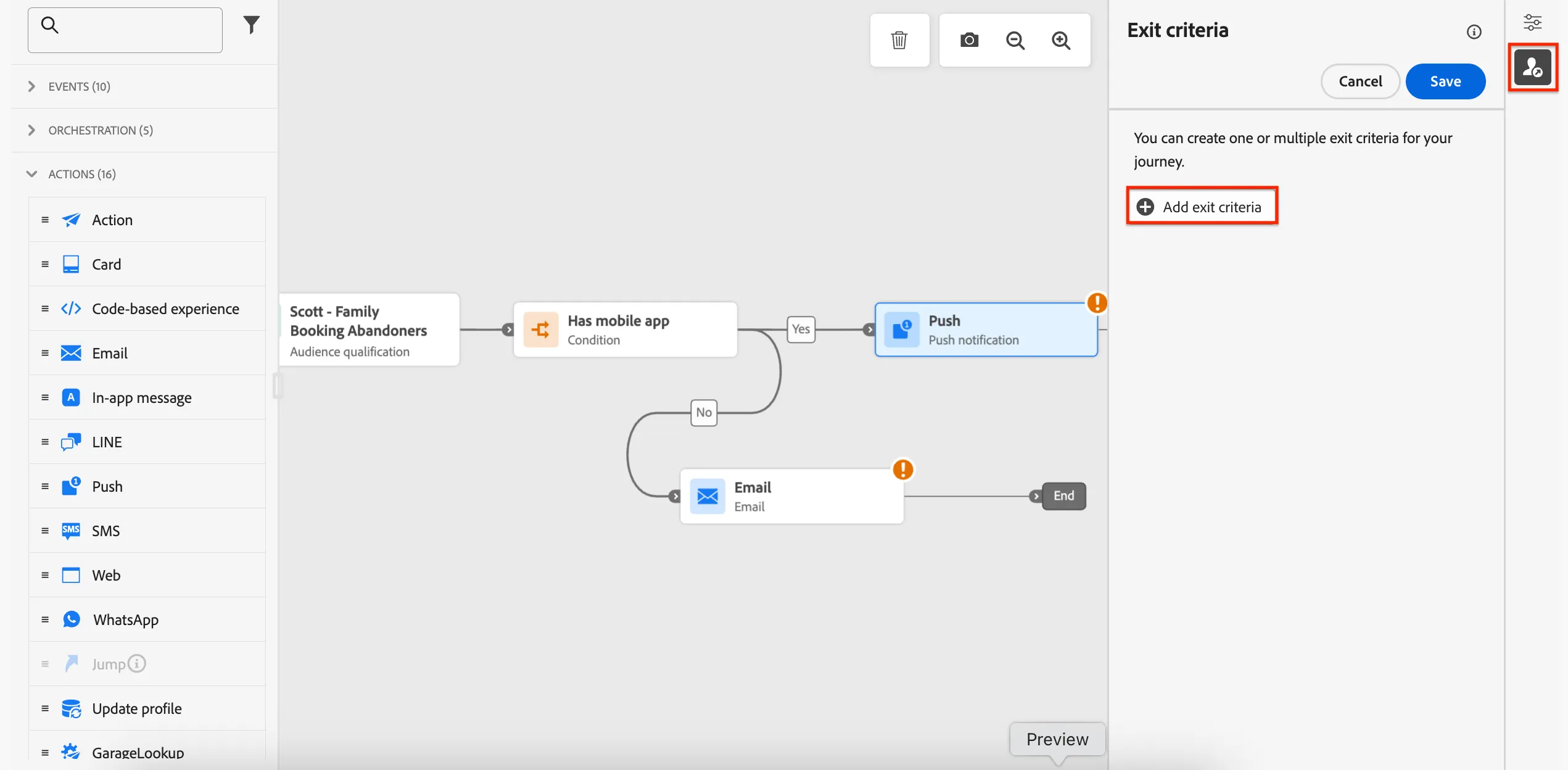1568x770 pixels.
Task: Open journey properties sliders icon
Action: [1533, 22]
